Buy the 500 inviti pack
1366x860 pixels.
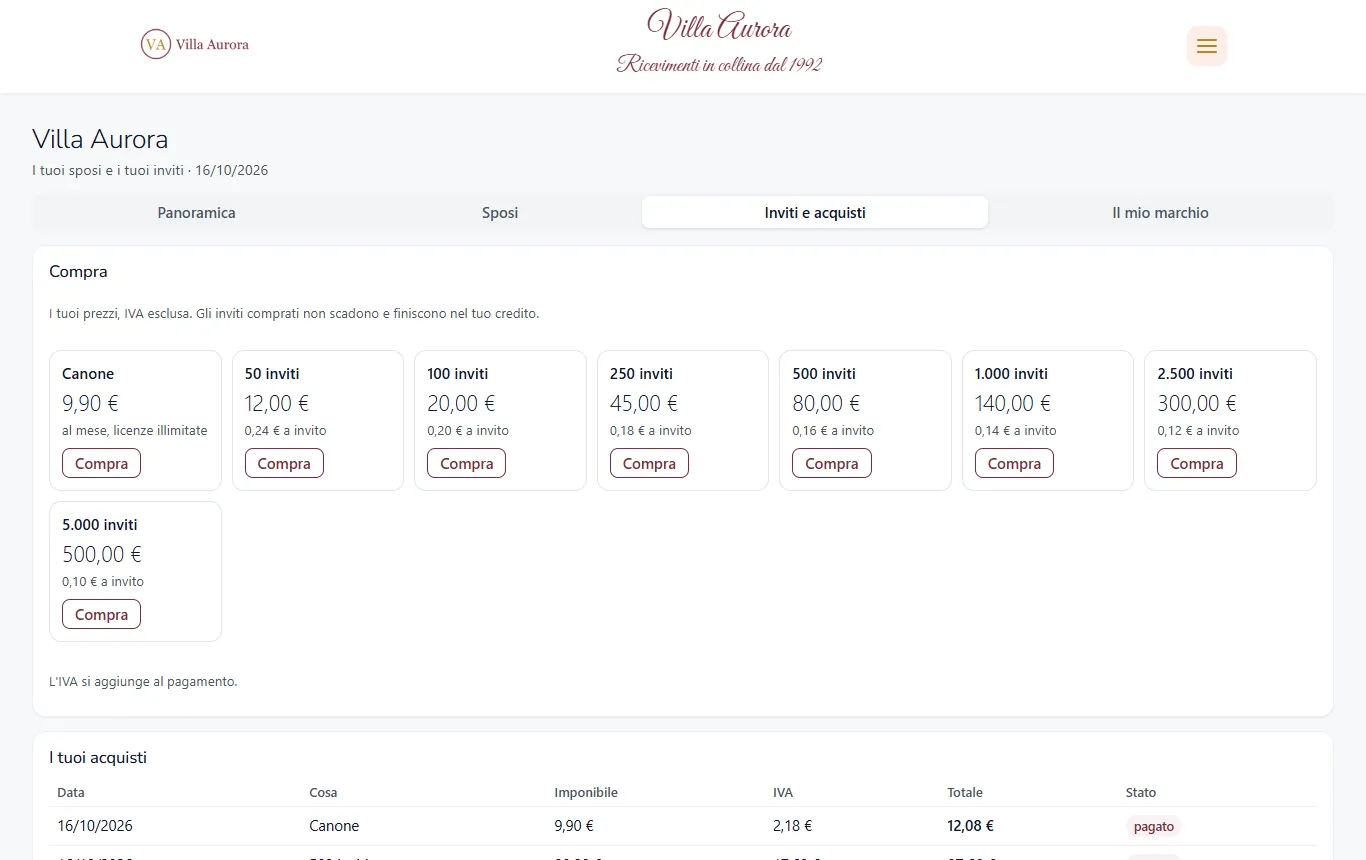832,464
